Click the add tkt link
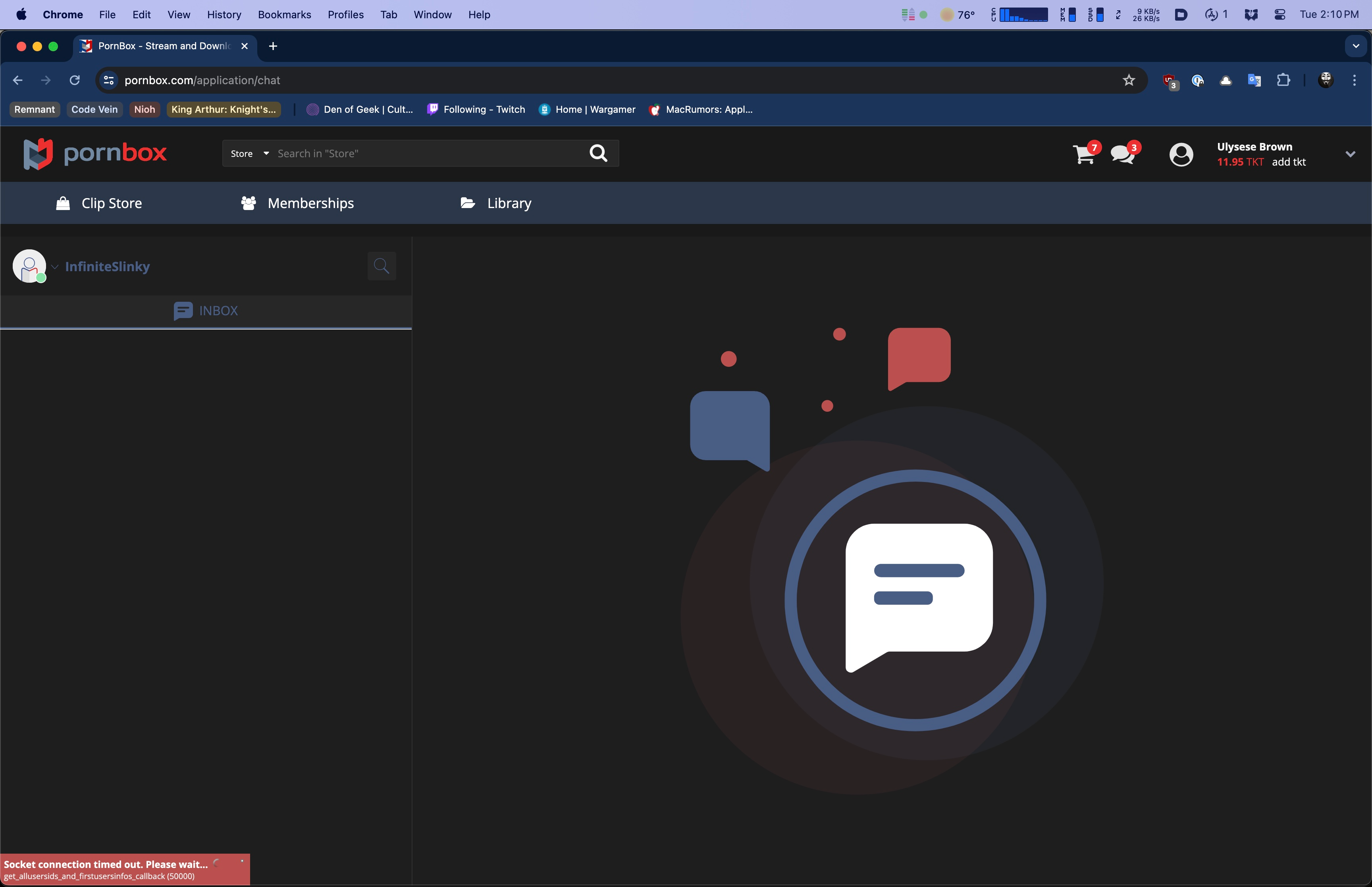The image size is (1372, 887). pyautogui.click(x=1288, y=162)
